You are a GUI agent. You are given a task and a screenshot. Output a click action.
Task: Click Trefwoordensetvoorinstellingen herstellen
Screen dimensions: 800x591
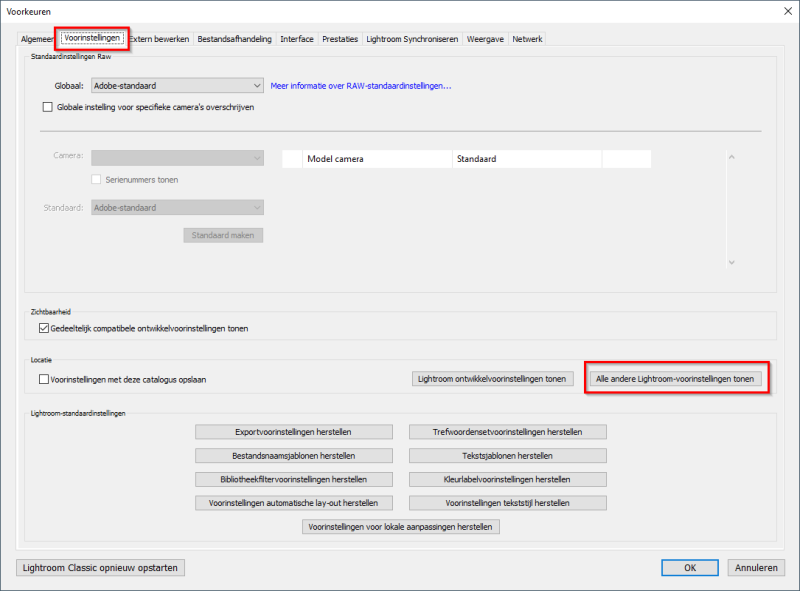point(508,432)
